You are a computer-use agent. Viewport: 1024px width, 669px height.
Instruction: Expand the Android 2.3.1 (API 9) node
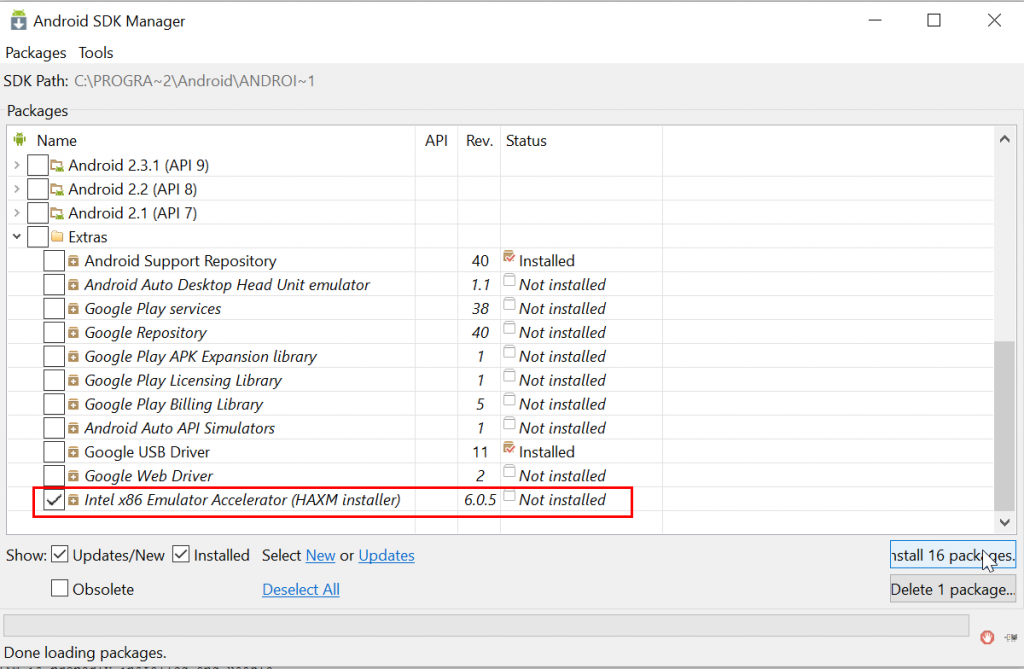pyautogui.click(x=17, y=165)
